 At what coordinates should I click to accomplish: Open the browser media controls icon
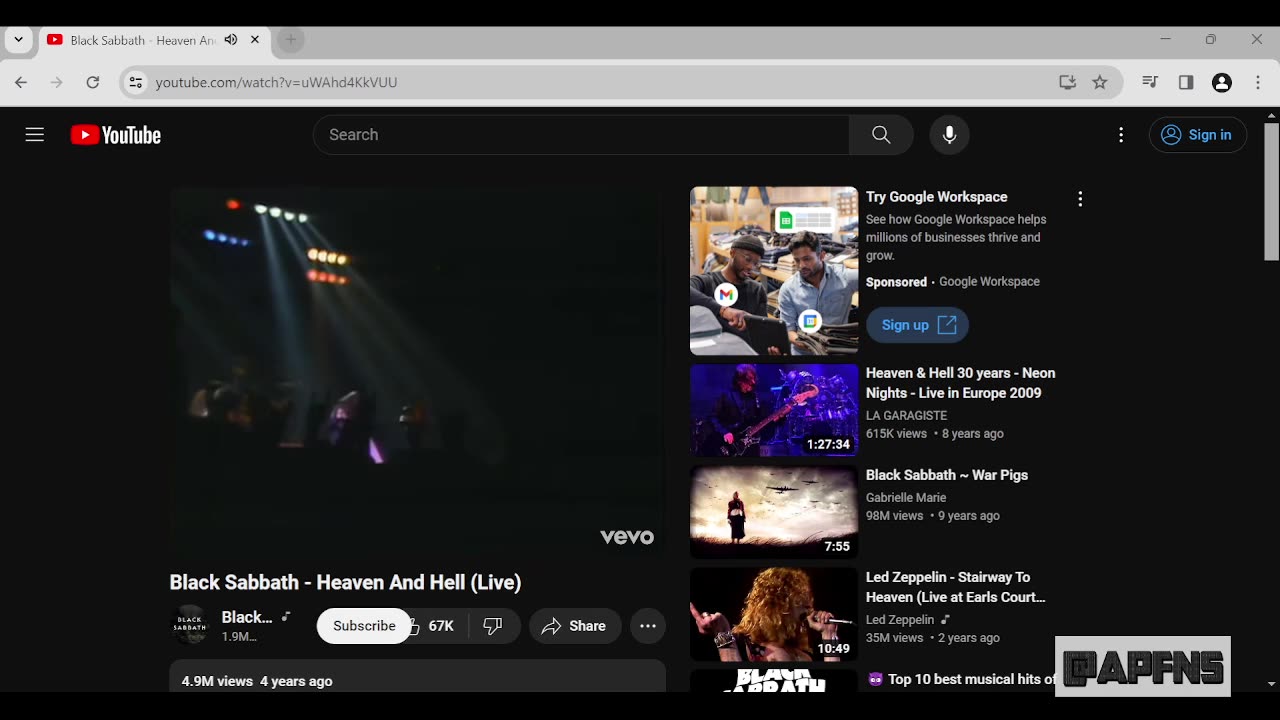1150,82
